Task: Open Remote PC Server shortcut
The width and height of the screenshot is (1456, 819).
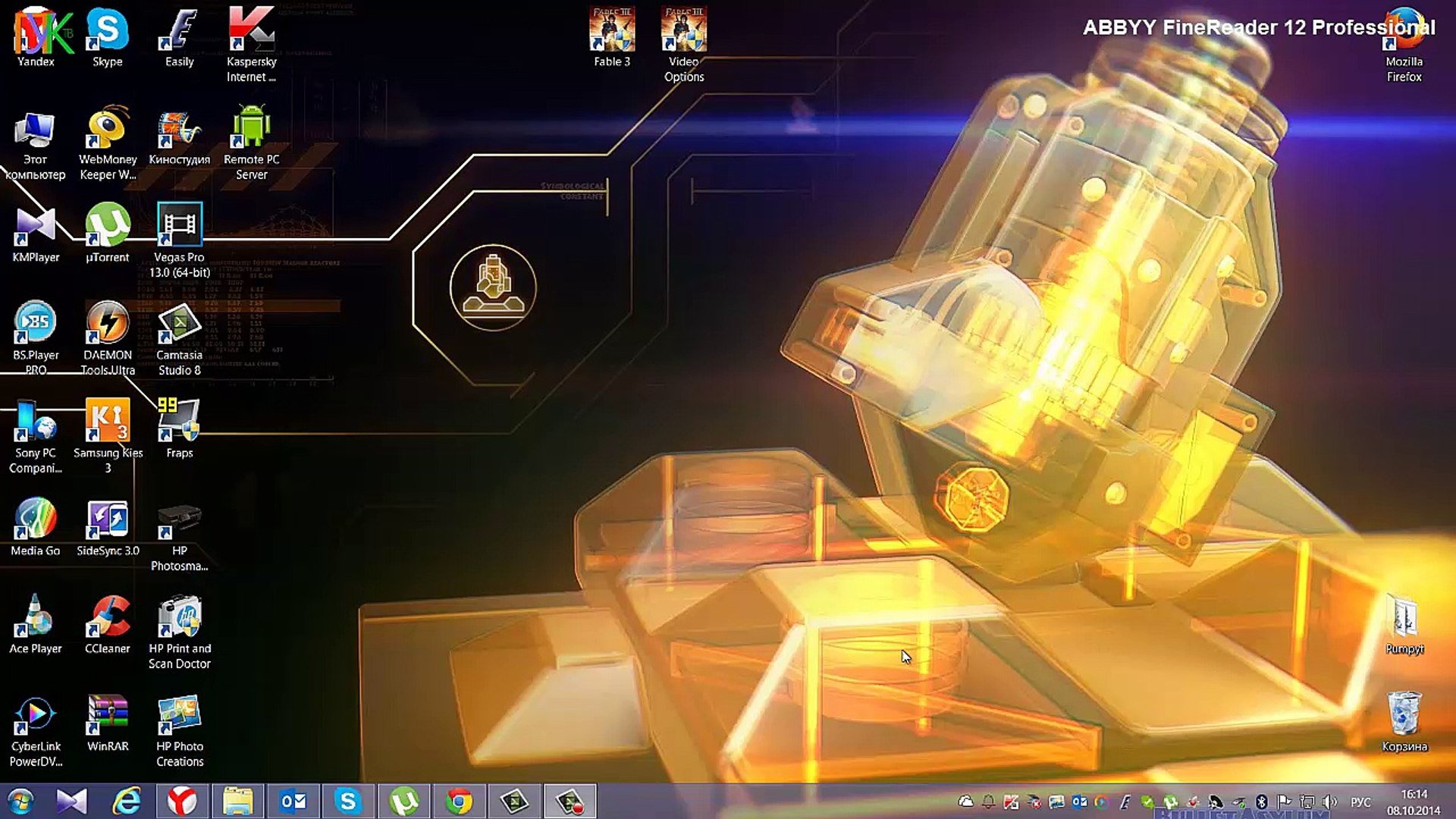Action: point(252,144)
